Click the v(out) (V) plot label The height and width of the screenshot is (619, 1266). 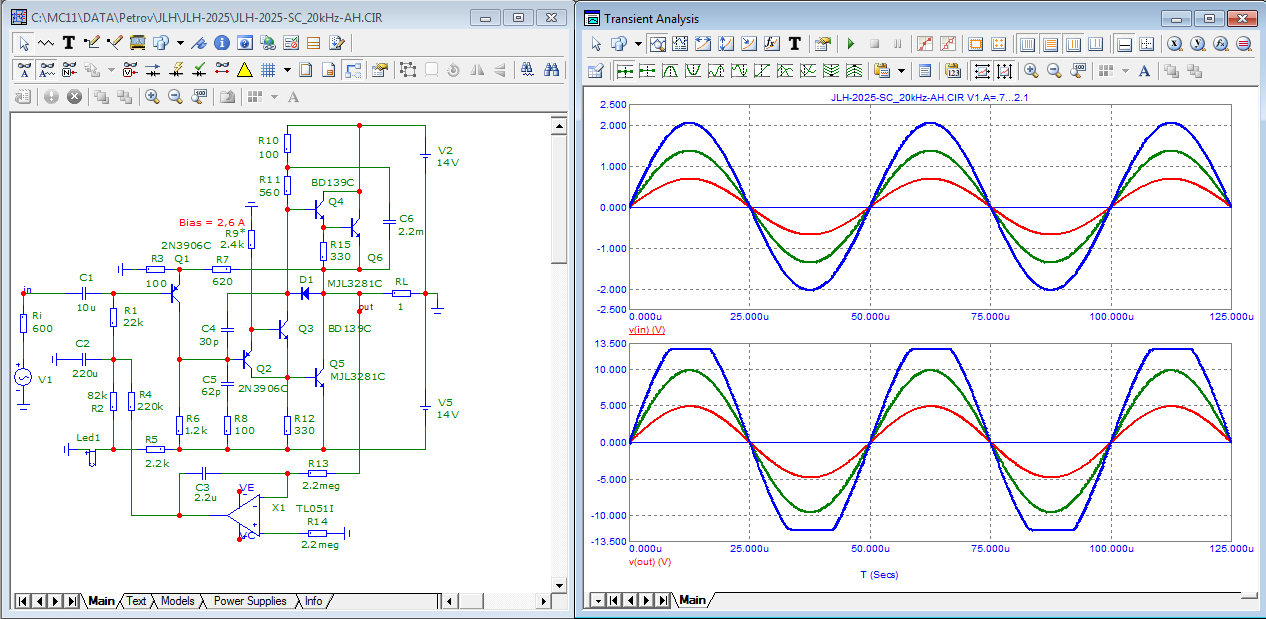(649, 562)
